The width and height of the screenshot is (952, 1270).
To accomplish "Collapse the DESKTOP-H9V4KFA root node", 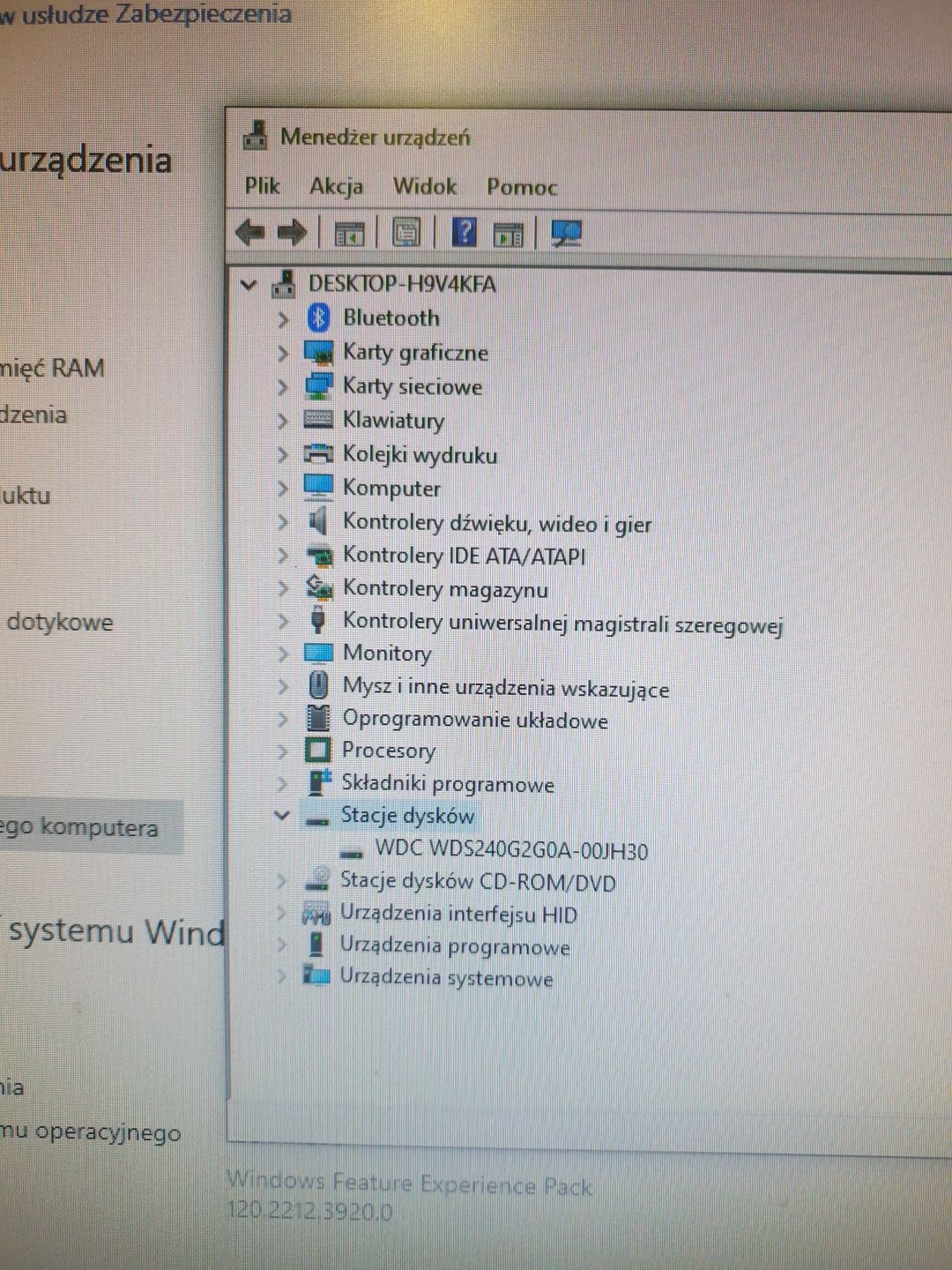I will point(249,285).
